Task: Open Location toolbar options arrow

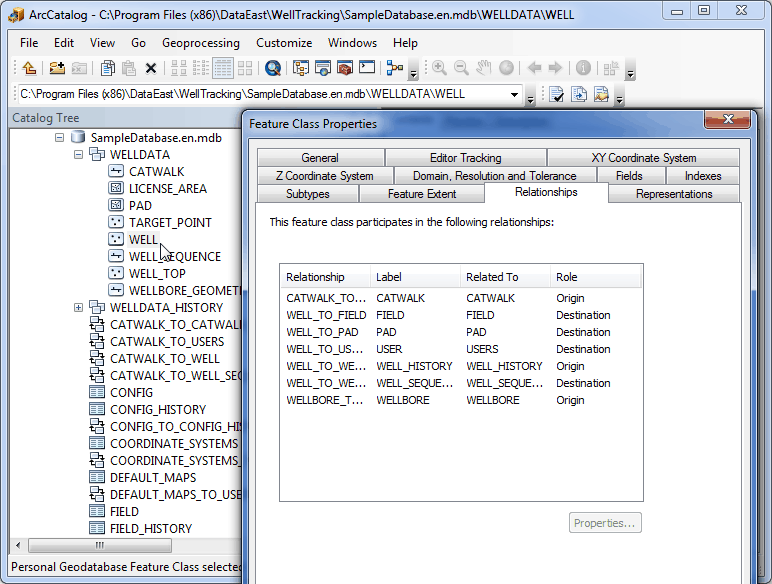Action: 530,96
